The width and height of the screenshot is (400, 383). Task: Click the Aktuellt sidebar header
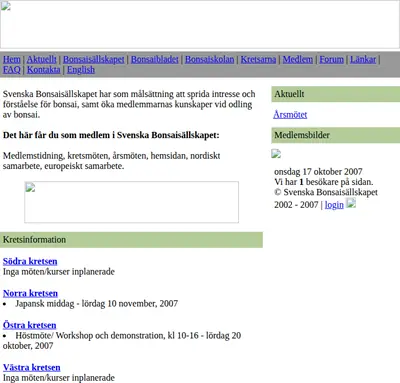(x=336, y=94)
